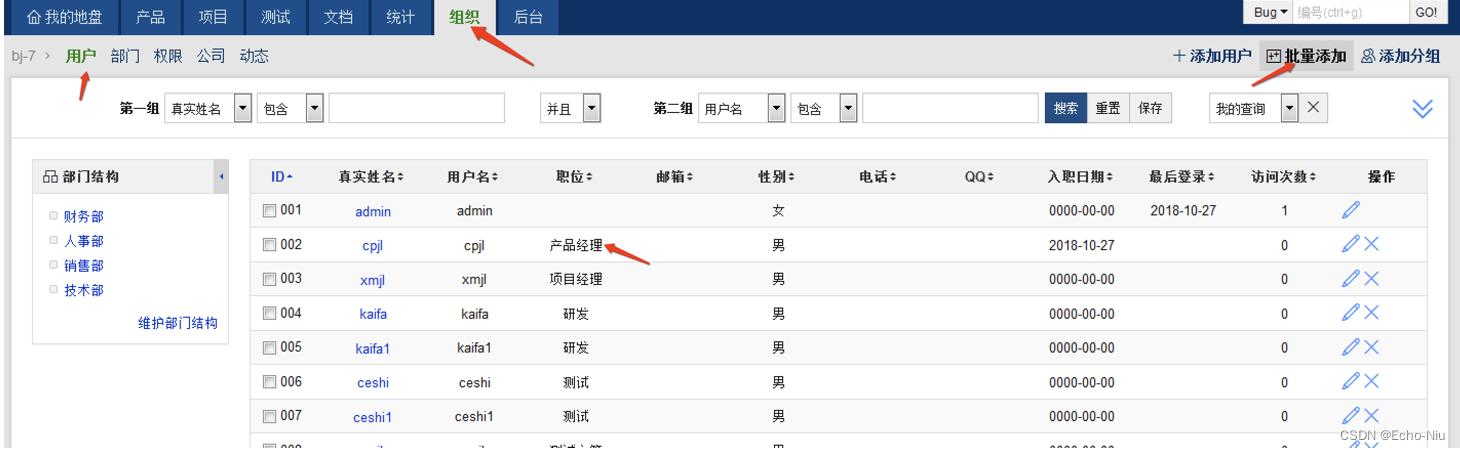Open the 测试 main tab
Image resolution: width=1460 pixels, height=450 pixels.
(275, 17)
